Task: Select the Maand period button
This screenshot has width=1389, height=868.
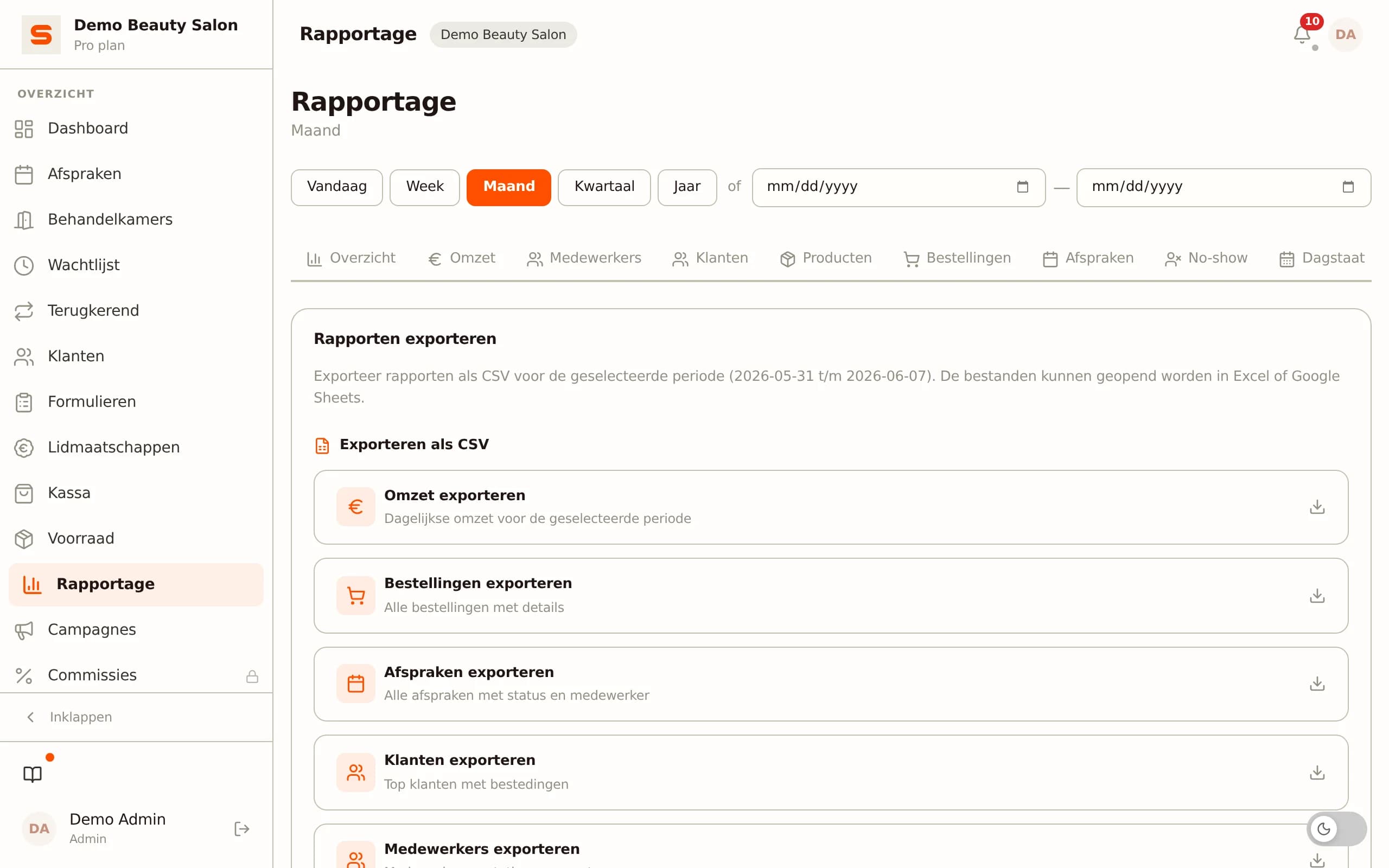Action: pos(508,187)
